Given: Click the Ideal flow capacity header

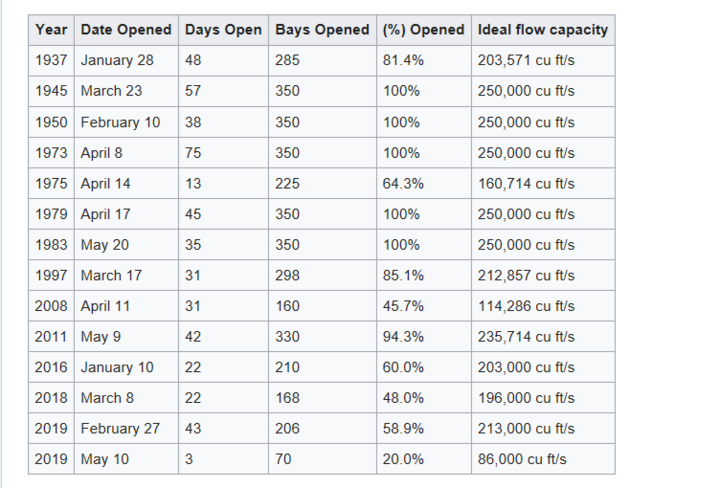Looking at the screenshot, I should pyautogui.click(x=543, y=30).
